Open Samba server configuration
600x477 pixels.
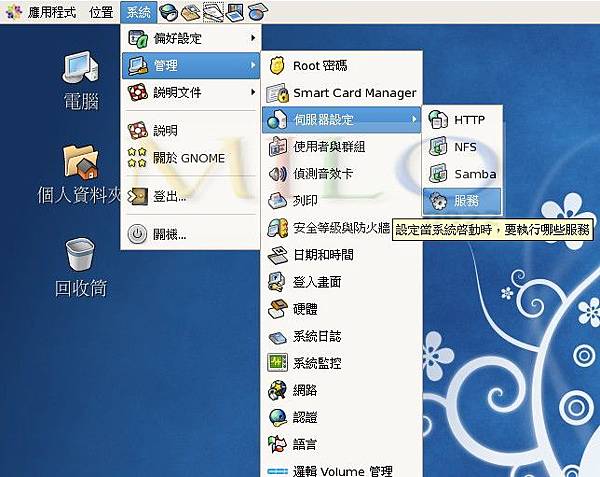click(x=462, y=174)
